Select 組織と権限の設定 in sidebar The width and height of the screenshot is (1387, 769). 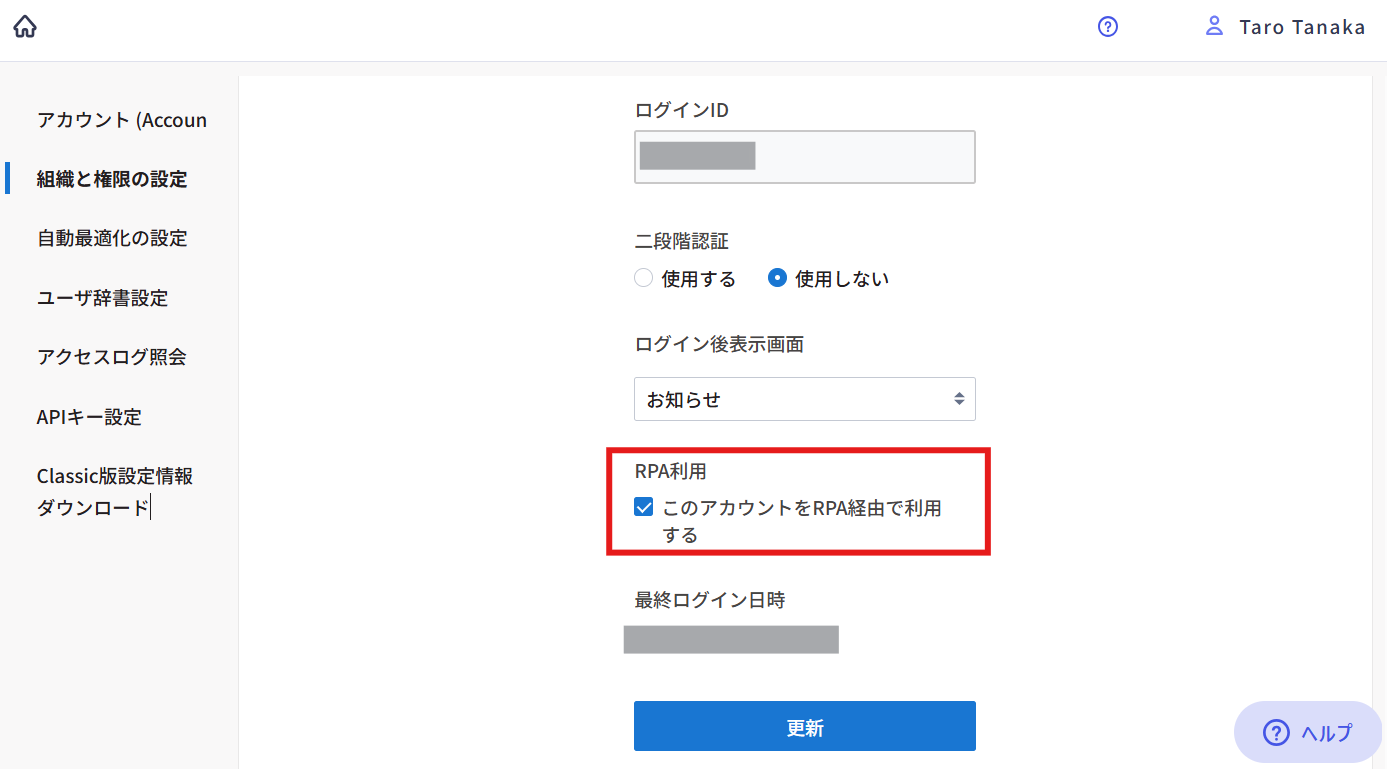pyautogui.click(x=112, y=179)
